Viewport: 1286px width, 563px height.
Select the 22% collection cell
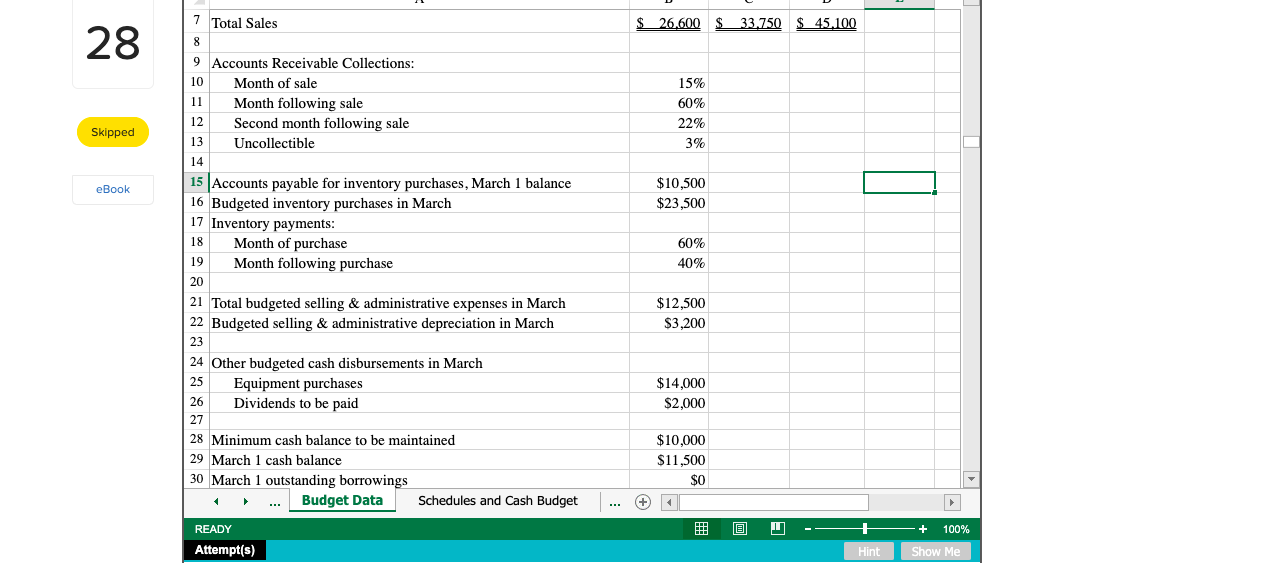coord(670,123)
